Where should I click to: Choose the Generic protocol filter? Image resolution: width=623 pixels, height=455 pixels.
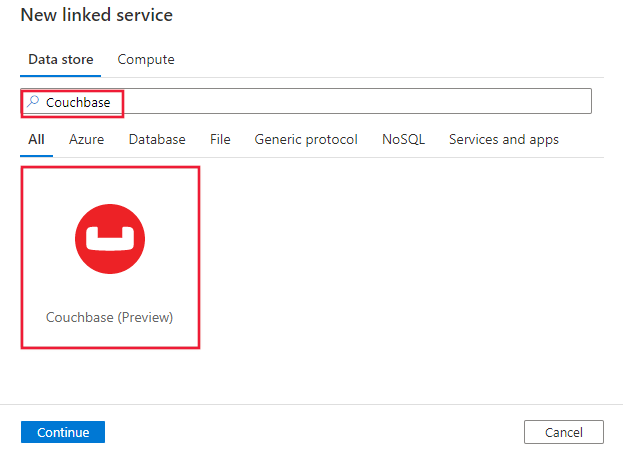(x=306, y=140)
